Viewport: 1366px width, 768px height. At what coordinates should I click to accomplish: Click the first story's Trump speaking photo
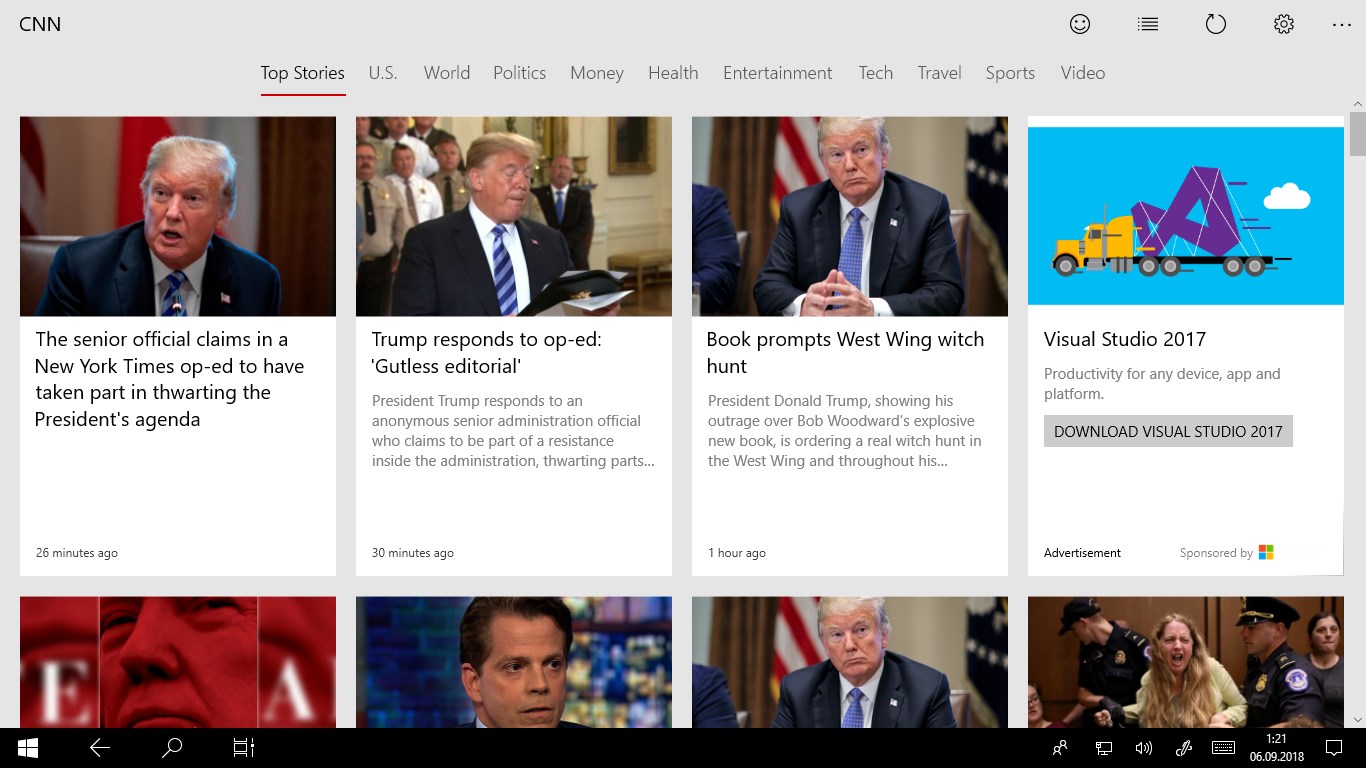(178, 216)
